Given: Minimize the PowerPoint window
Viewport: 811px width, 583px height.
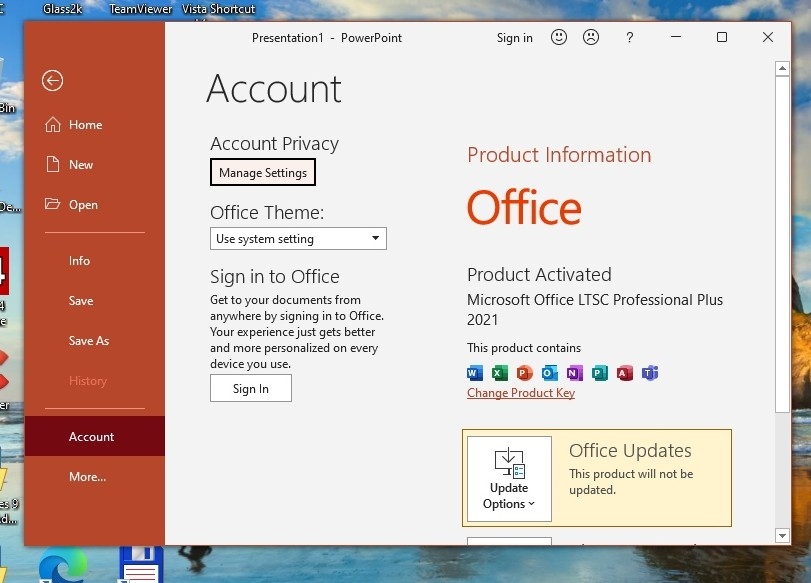Looking at the screenshot, I should (x=675, y=37).
